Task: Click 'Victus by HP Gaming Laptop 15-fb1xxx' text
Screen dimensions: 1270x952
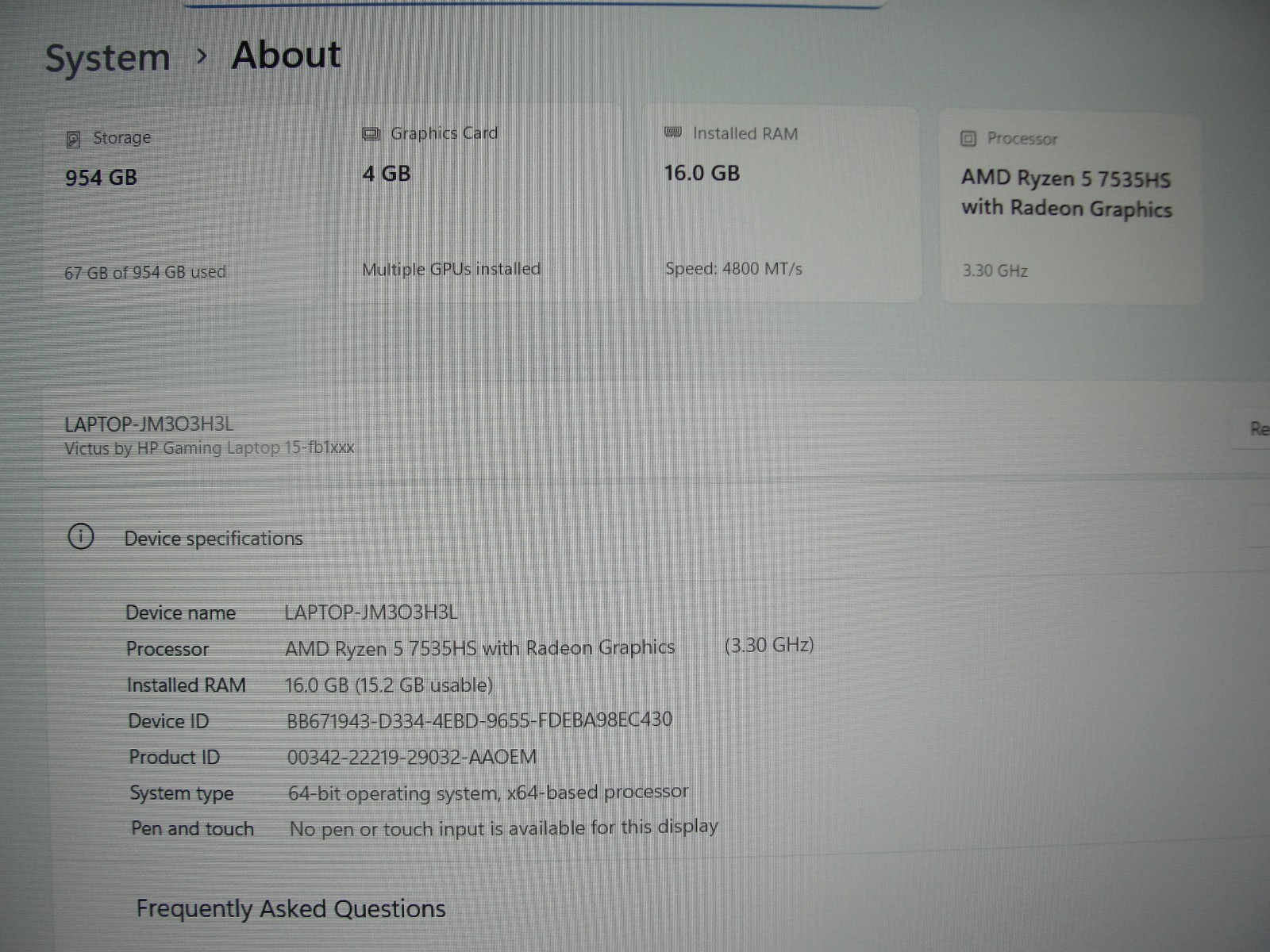Action: click(209, 447)
